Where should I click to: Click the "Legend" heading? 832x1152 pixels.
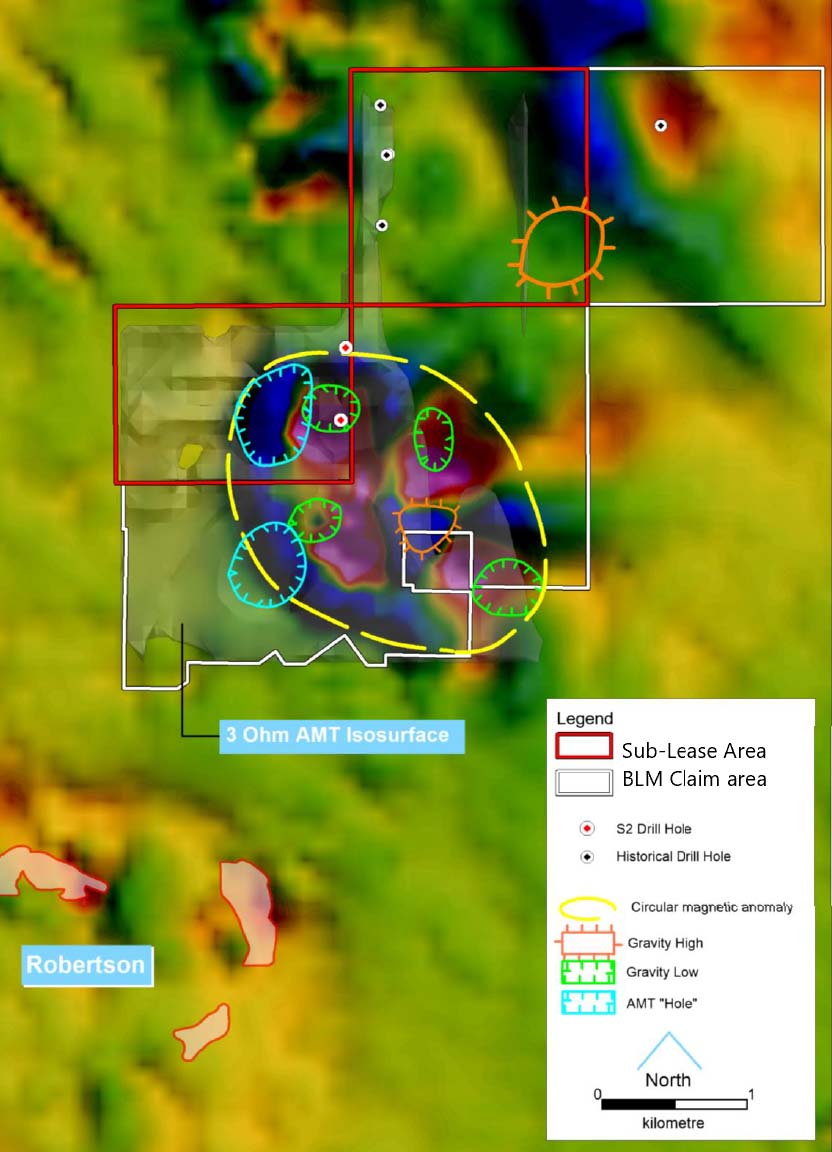pyautogui.click(x=584, y=719)
